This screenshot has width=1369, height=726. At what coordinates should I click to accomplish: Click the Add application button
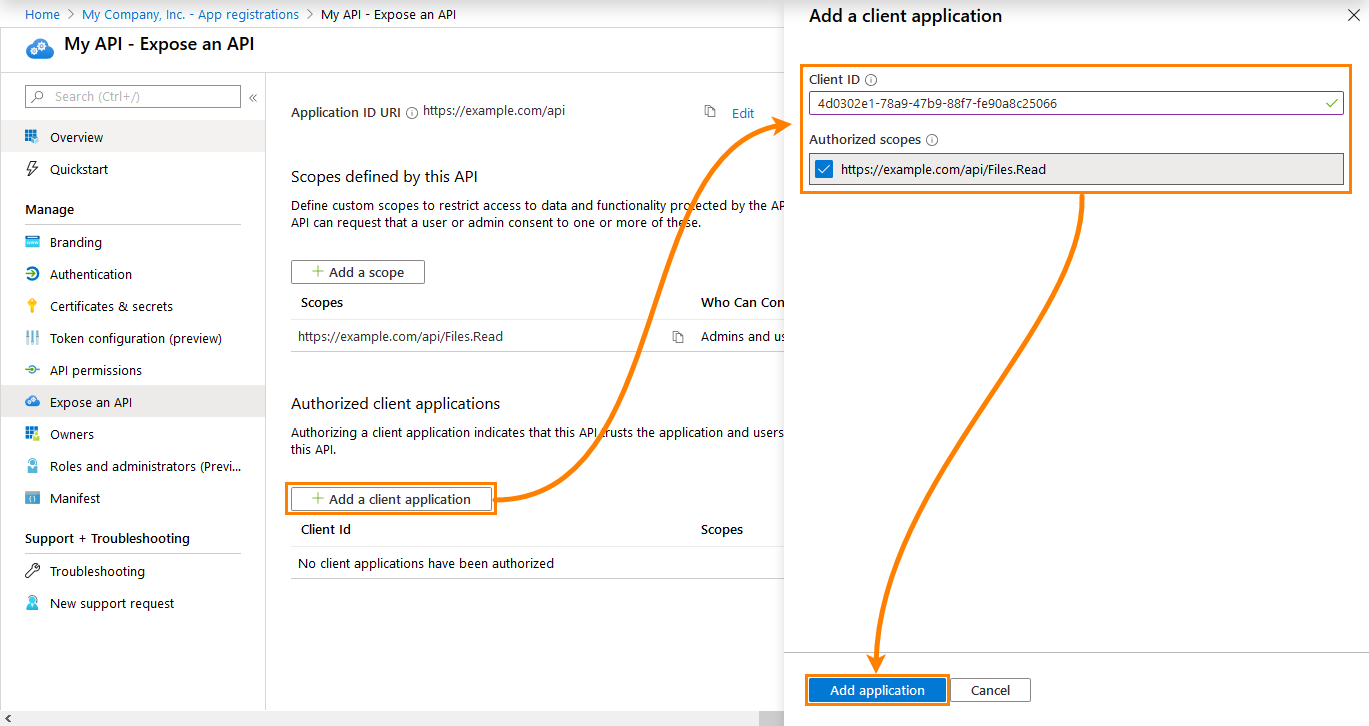click(x=876, y=690)
